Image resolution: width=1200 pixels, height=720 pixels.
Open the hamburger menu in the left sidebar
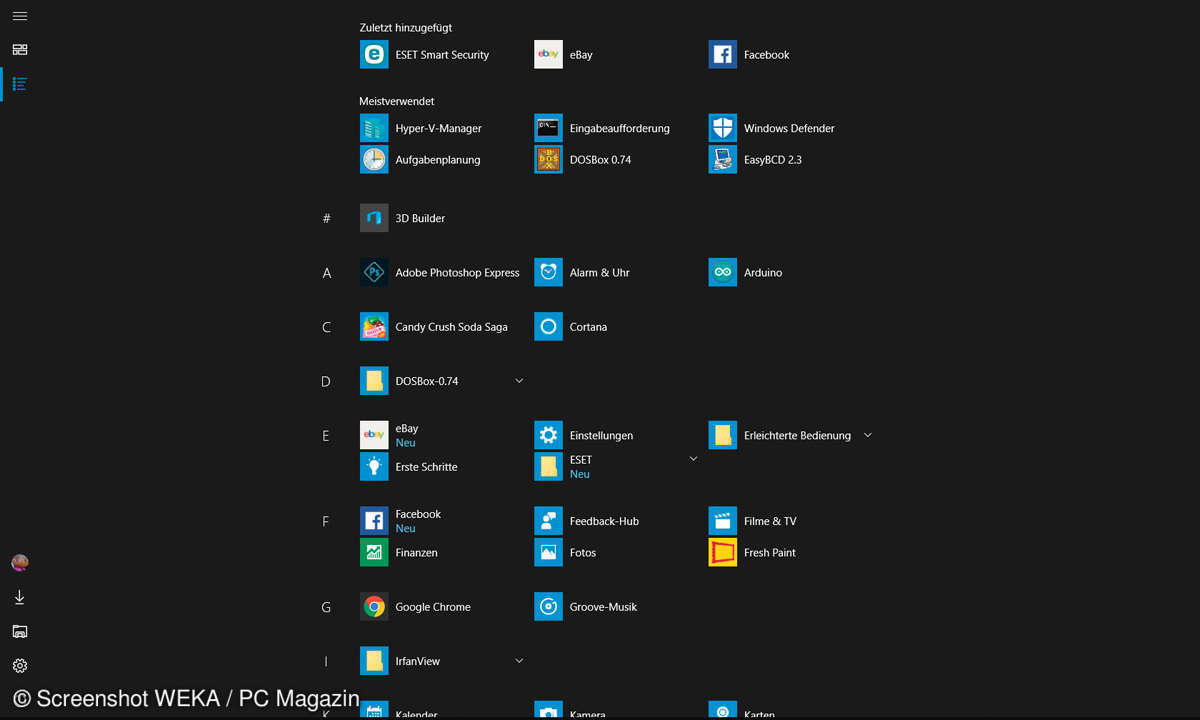20,16
